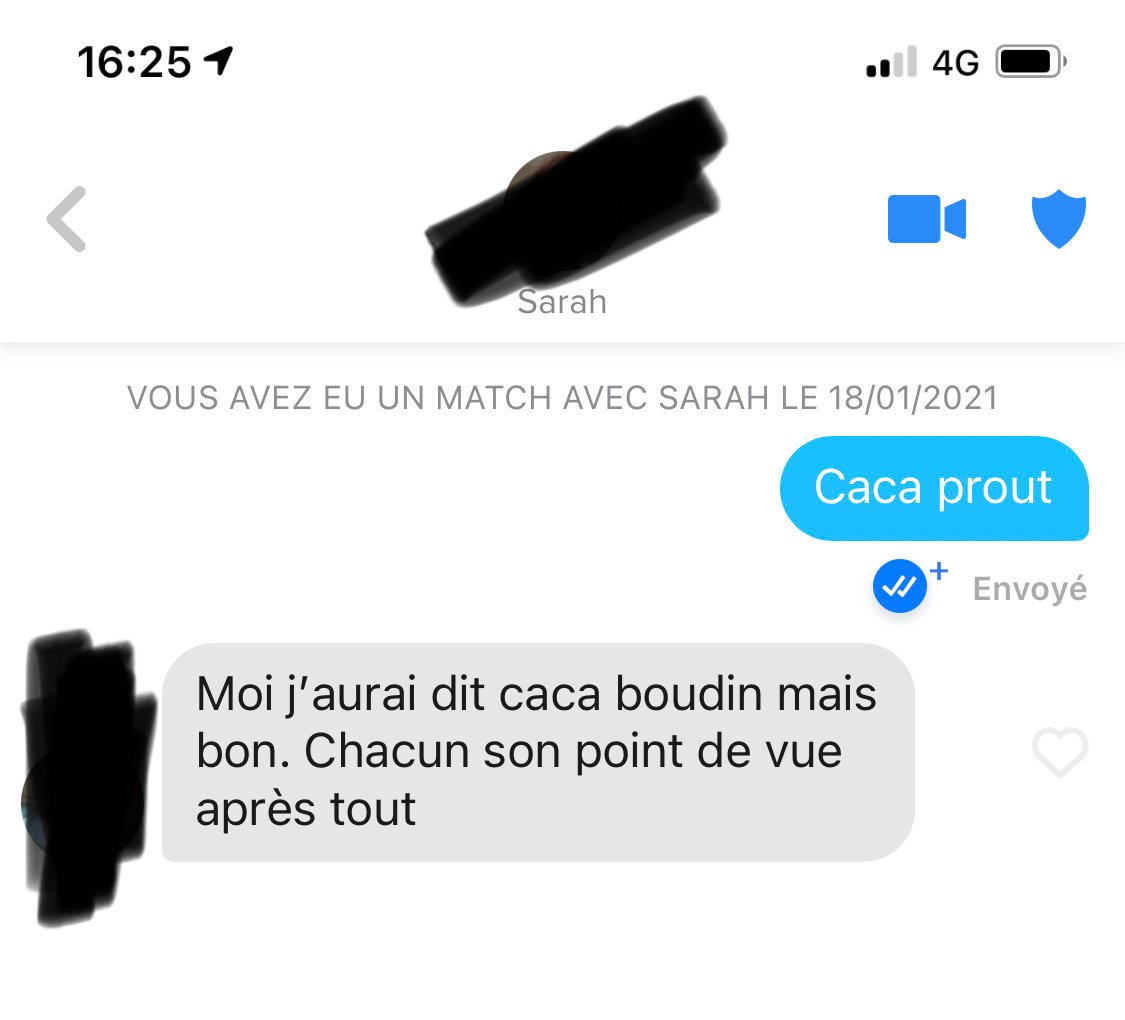Tap Sarah's "caca boudin" reply bubble
Screen dimensions: 1125x1020
[x=538, y=752]
